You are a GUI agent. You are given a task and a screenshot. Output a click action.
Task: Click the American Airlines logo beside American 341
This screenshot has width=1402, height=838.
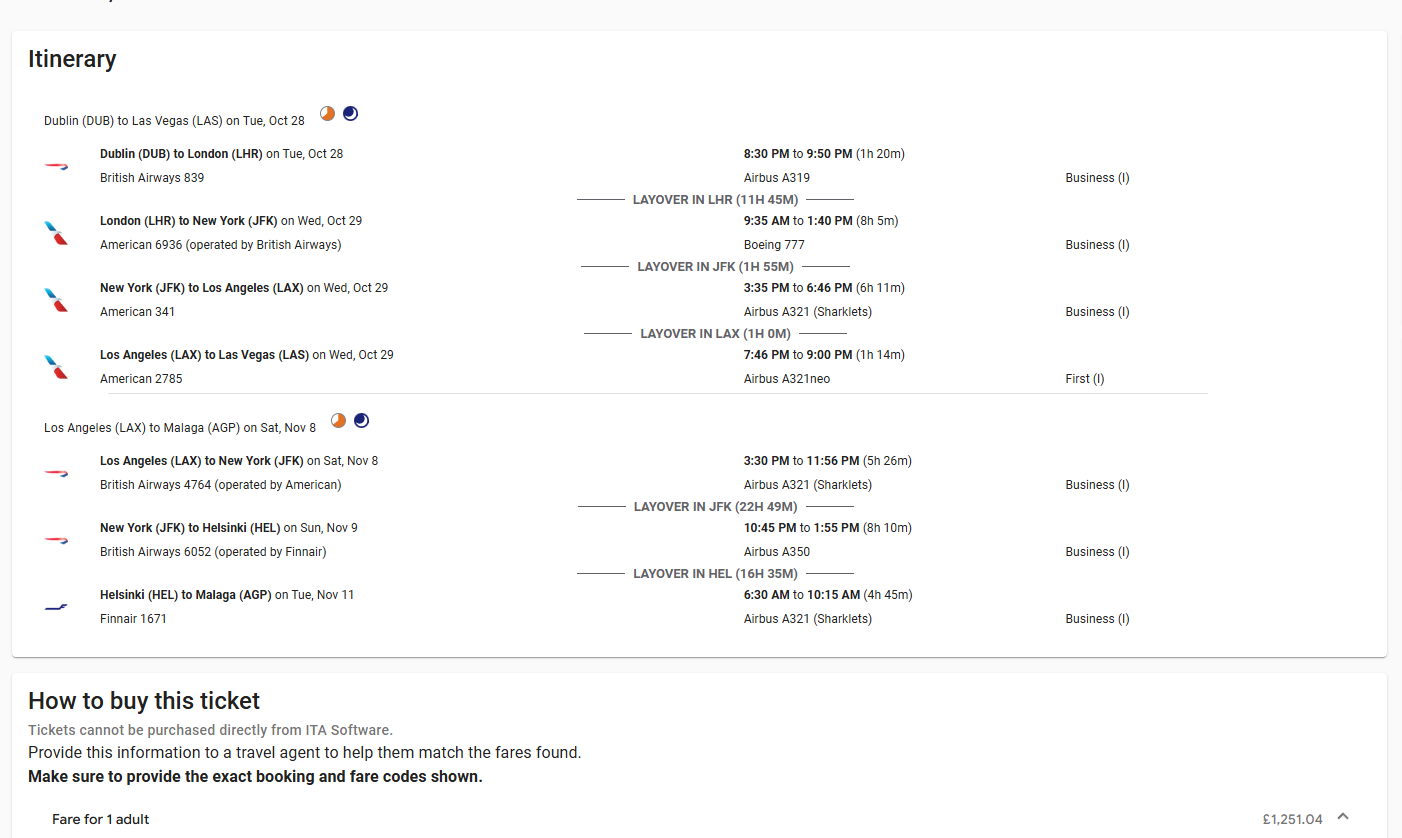(x=57, y=299)
